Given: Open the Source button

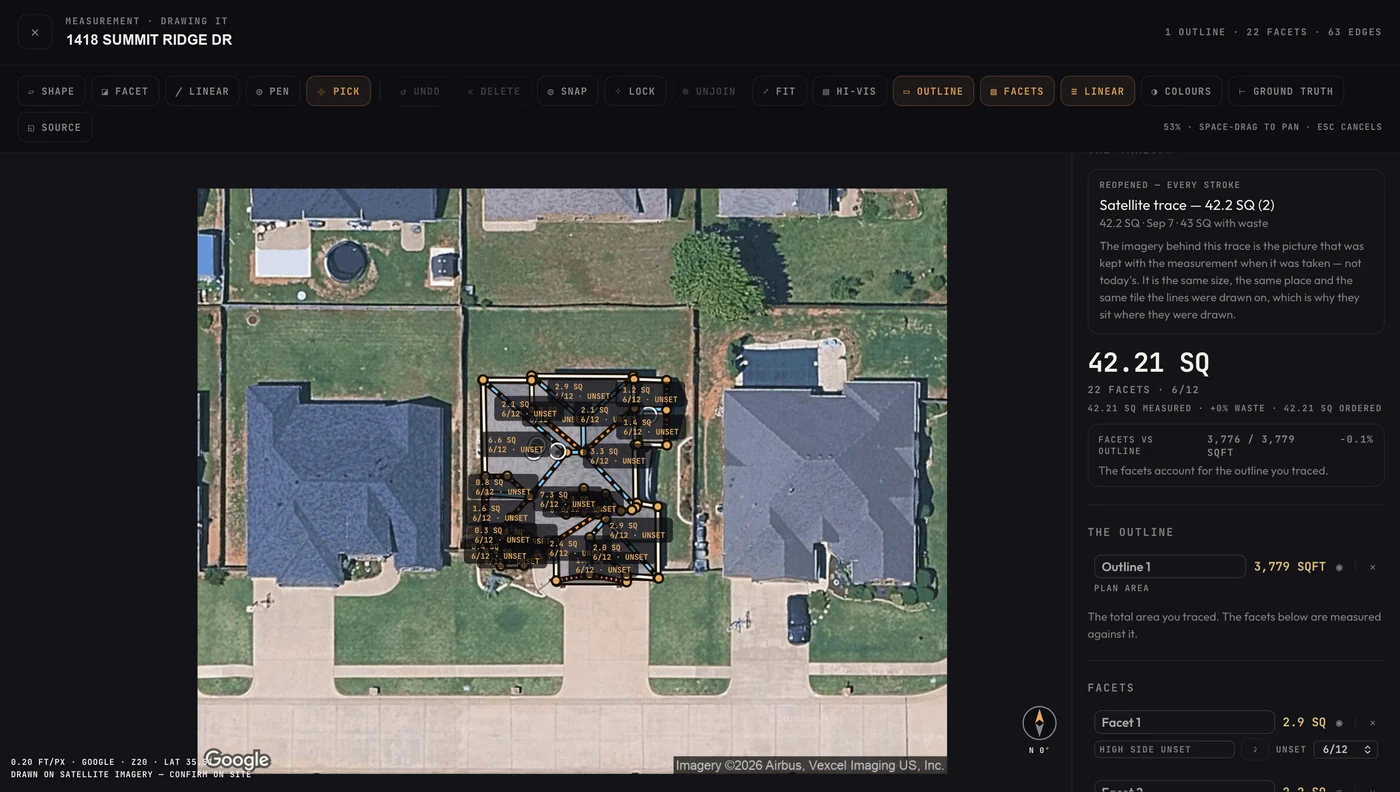Looking at the screenshot, I should tap(55, 127).
